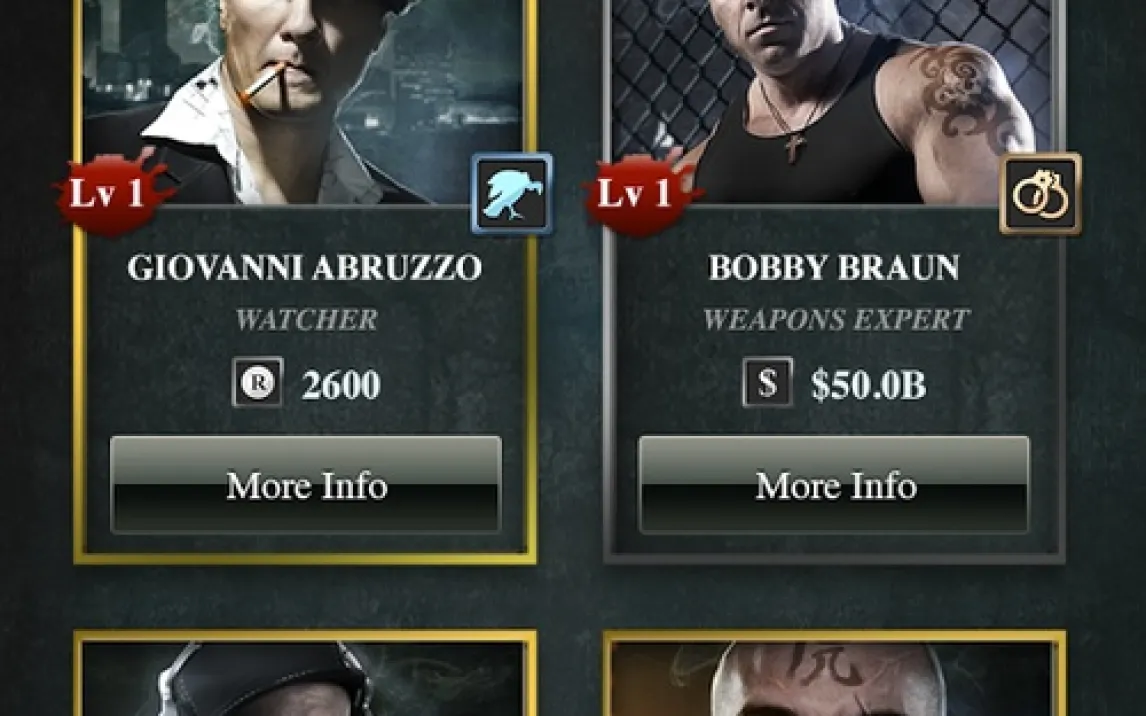Tap the WEAPONS EXPERT role text
The height and width of the screenshot is (716, 1146).
tap(835, 319)
